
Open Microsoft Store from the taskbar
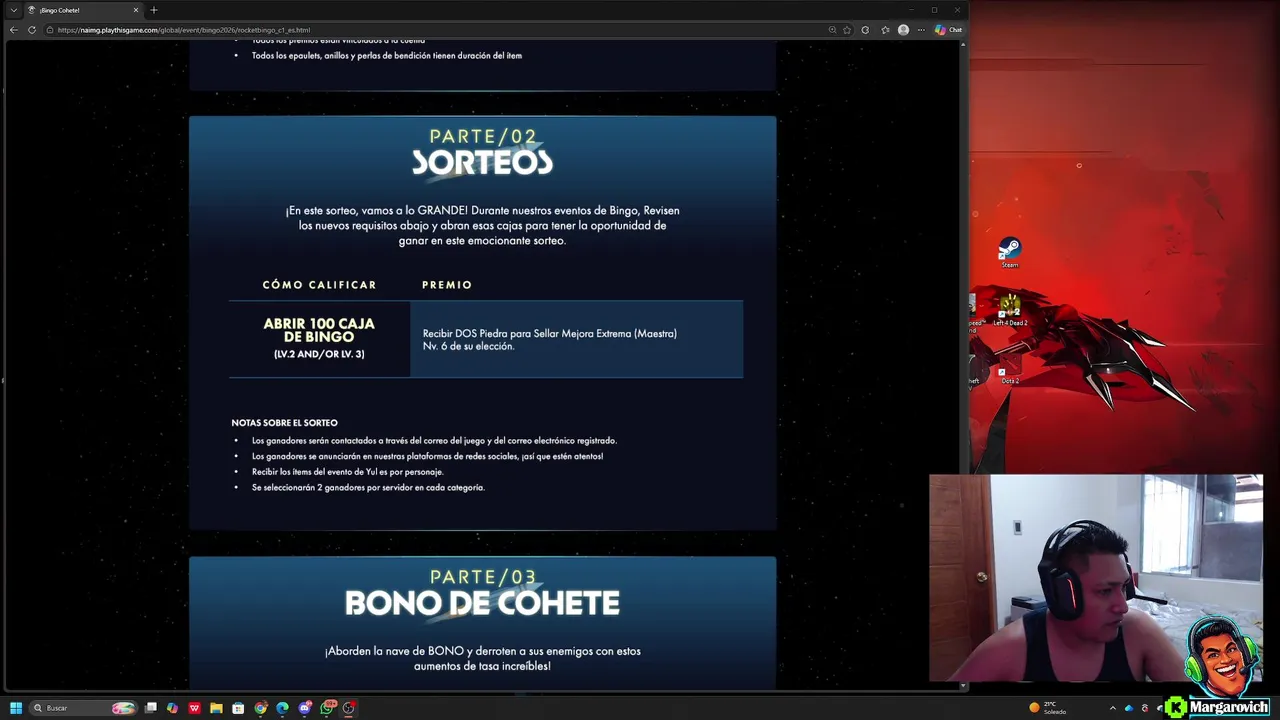point(238,708)
